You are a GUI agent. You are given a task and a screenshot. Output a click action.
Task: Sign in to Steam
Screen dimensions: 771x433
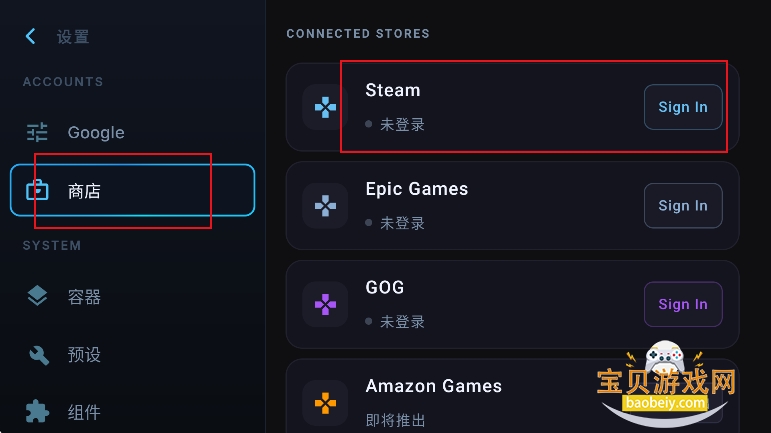pos(683,107)
